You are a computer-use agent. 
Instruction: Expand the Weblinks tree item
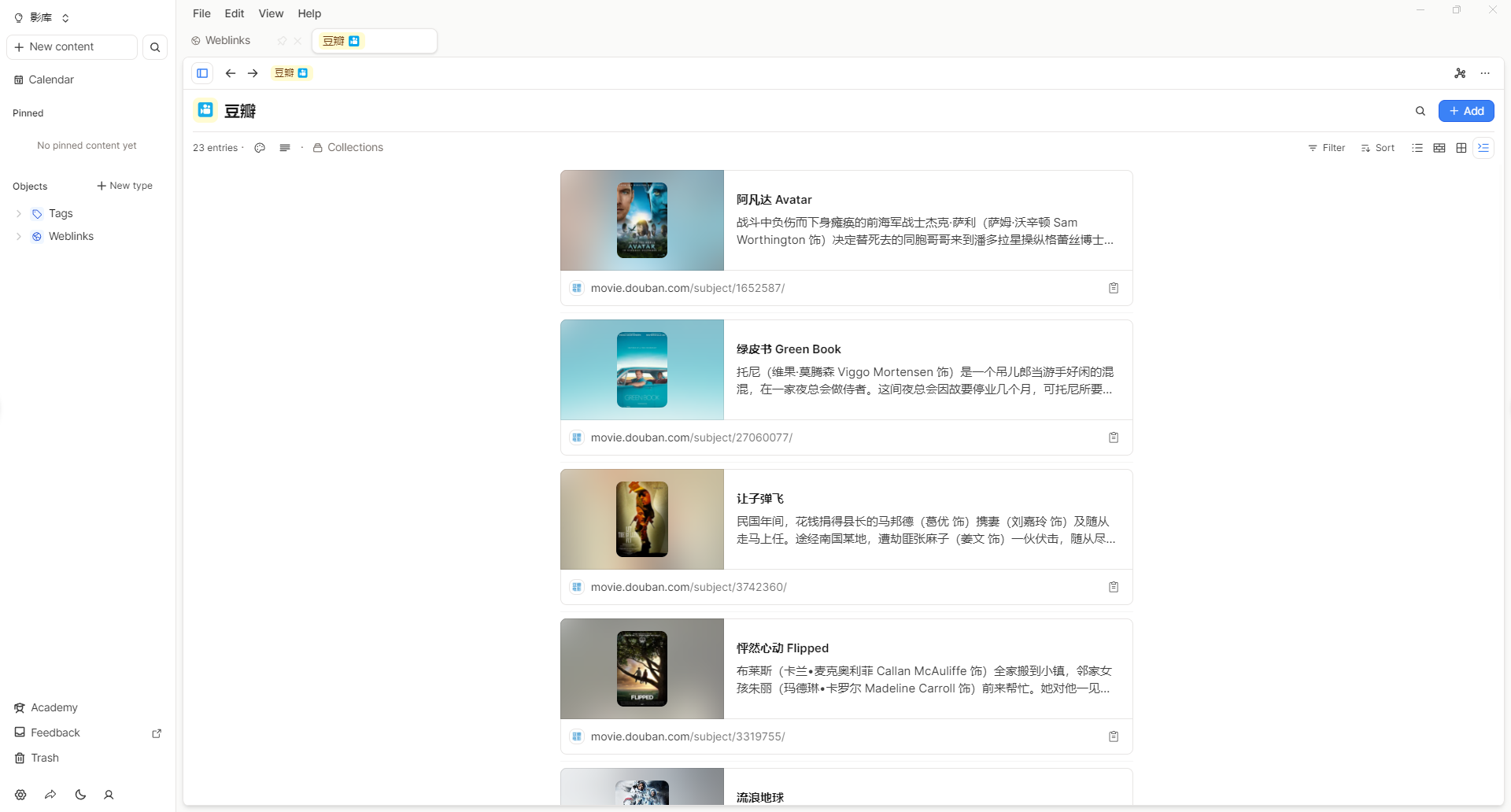(19, 236)
